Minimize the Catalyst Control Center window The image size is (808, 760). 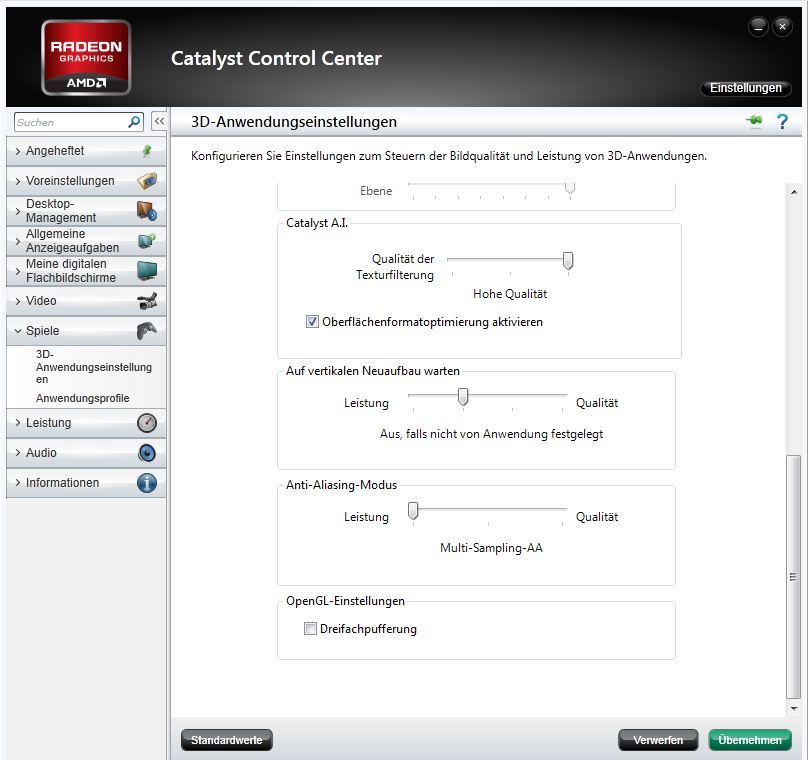(x=758, y=27)
